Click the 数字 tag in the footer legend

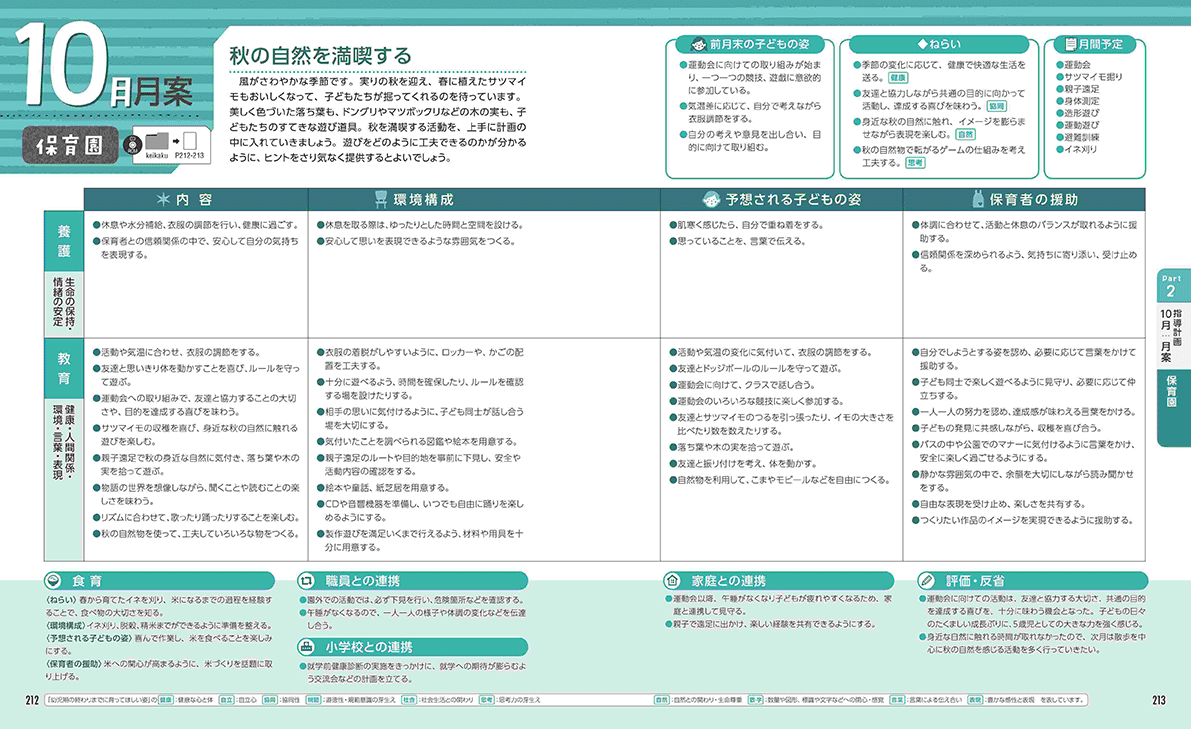tap(755, 700)
